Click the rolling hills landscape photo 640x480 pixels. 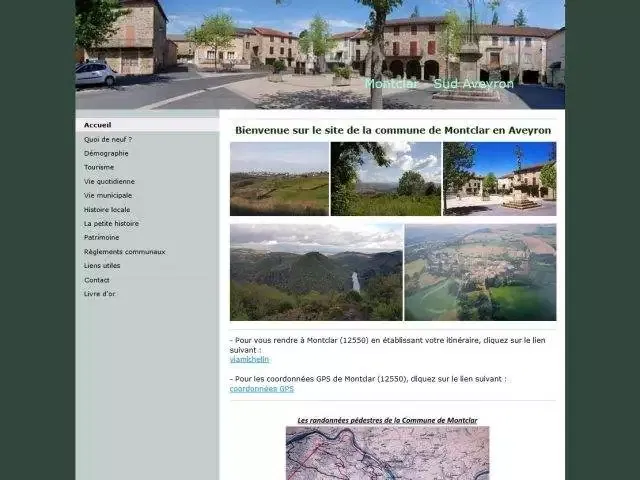pos(279,179)
